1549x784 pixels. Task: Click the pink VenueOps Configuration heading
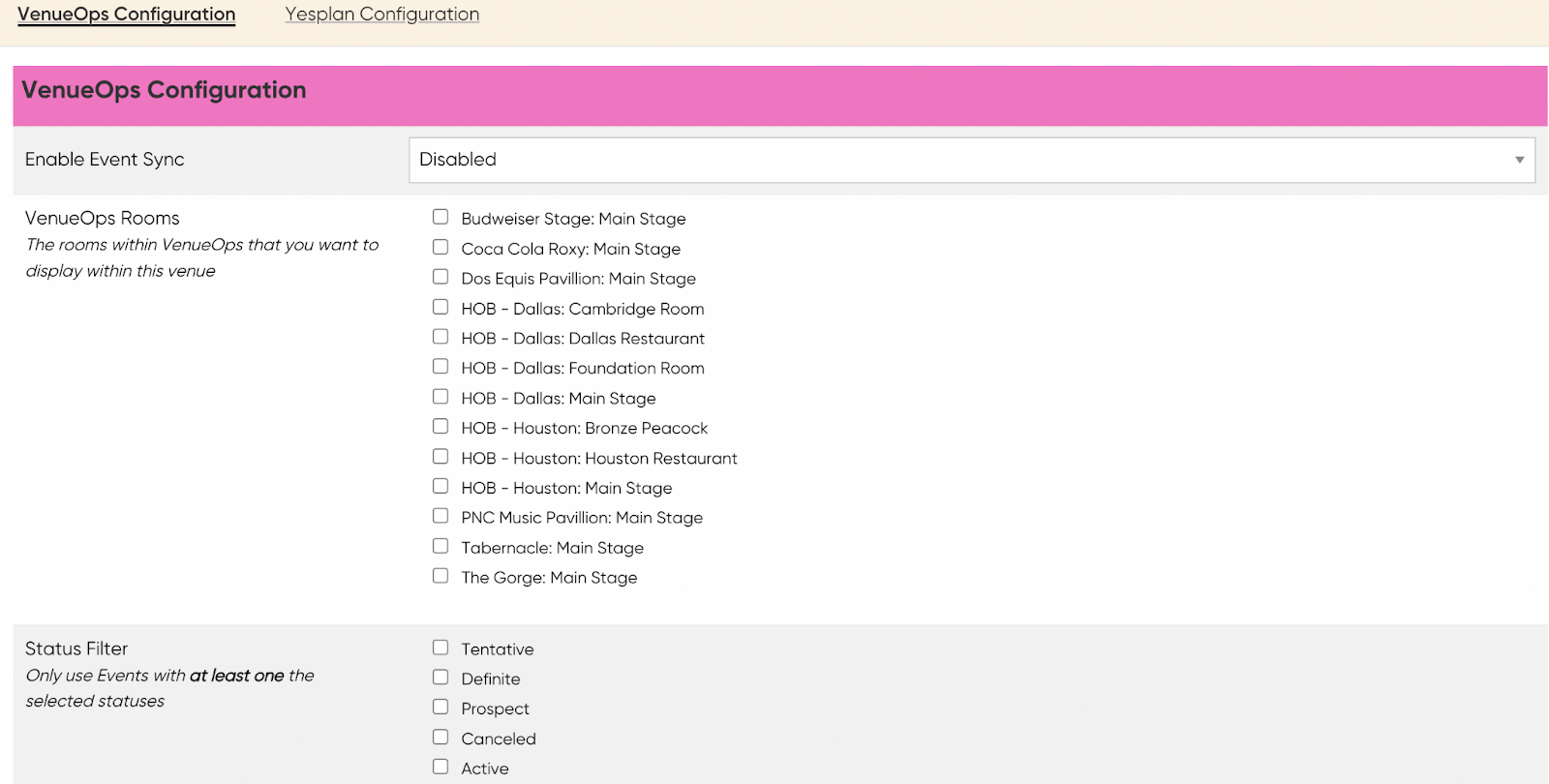[164, 90]
